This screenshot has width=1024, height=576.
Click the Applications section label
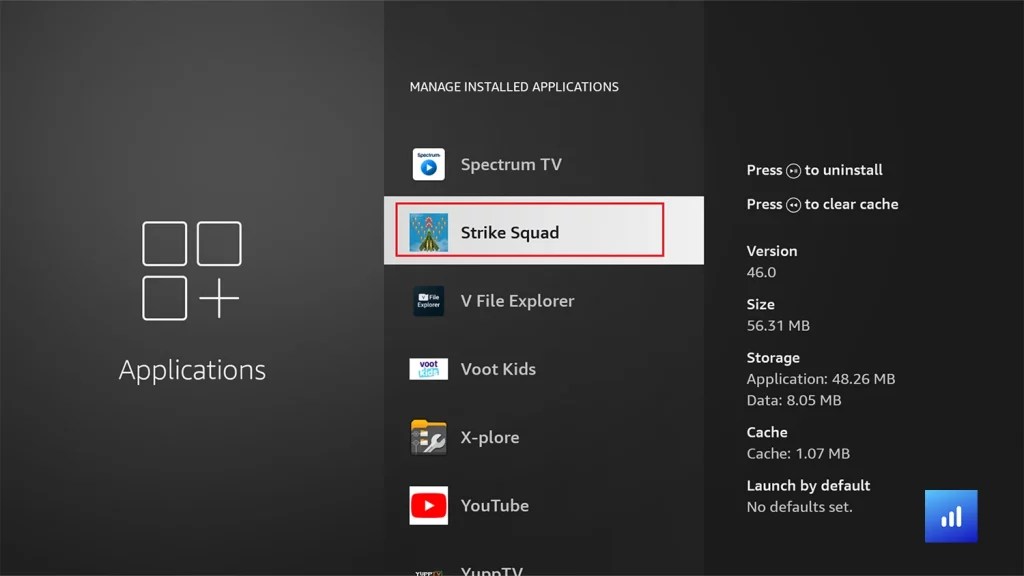[191, 369]
